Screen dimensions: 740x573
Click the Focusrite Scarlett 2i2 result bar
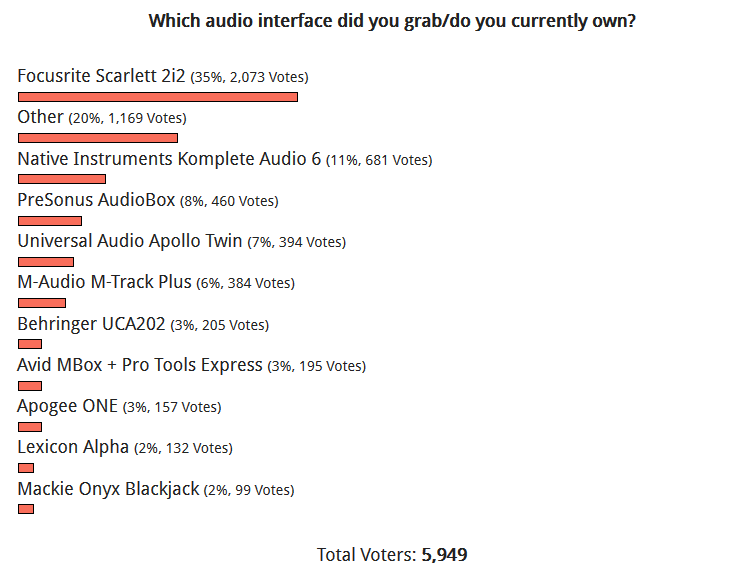[x=158, y=97]
